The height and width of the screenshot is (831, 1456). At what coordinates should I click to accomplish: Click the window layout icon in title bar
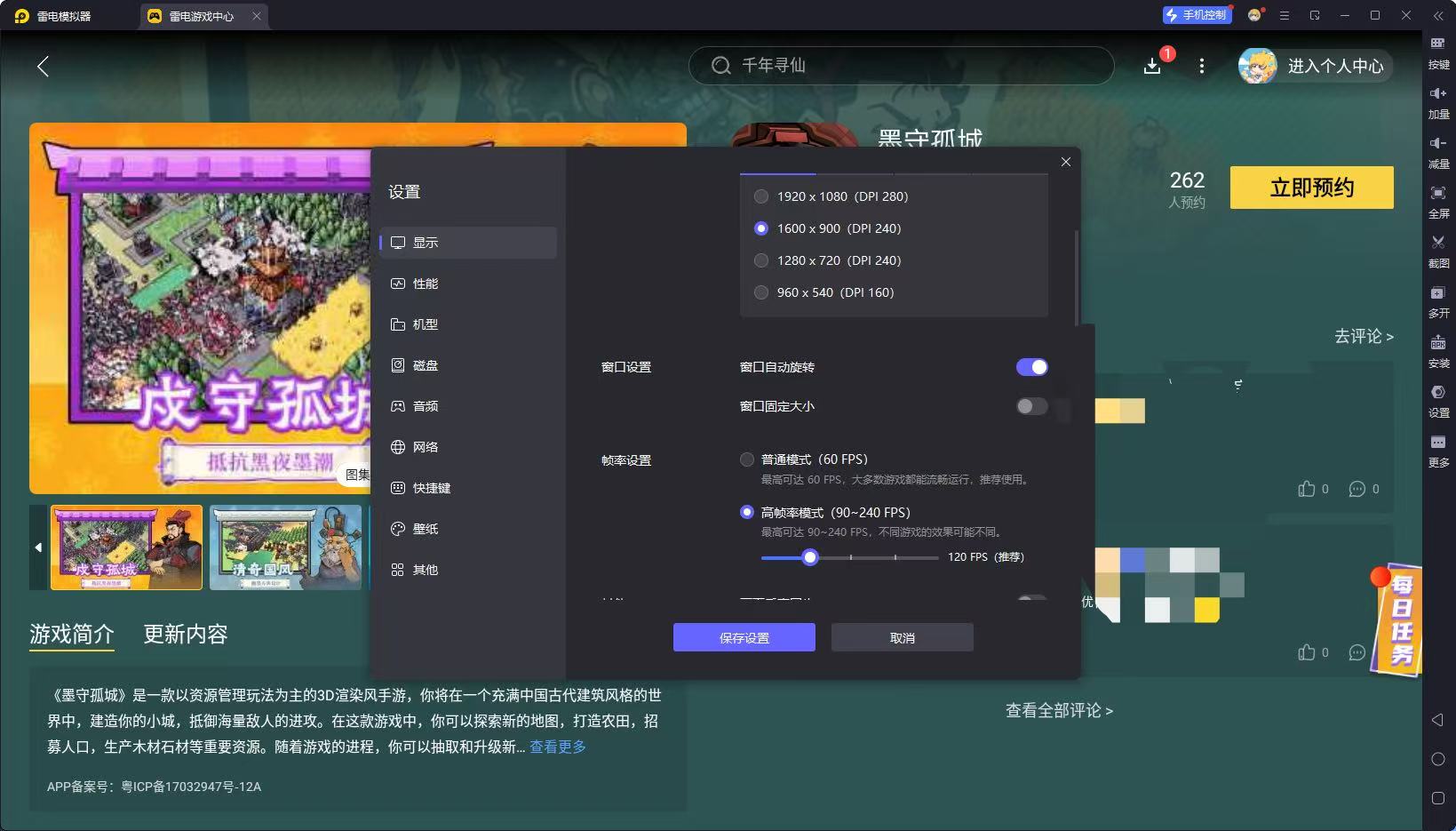[1315, 15]
